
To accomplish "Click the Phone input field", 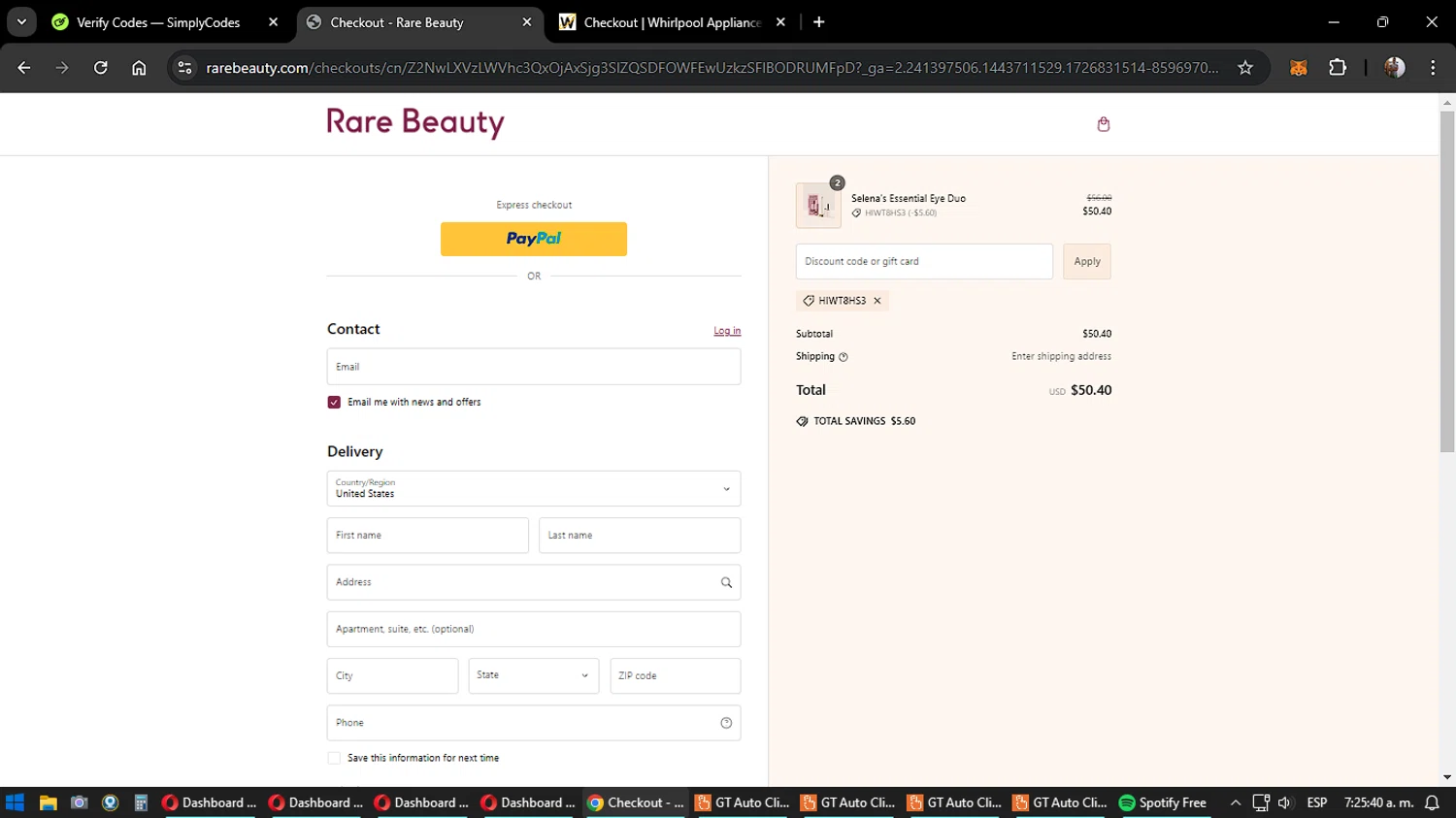I will pos(534,723).
